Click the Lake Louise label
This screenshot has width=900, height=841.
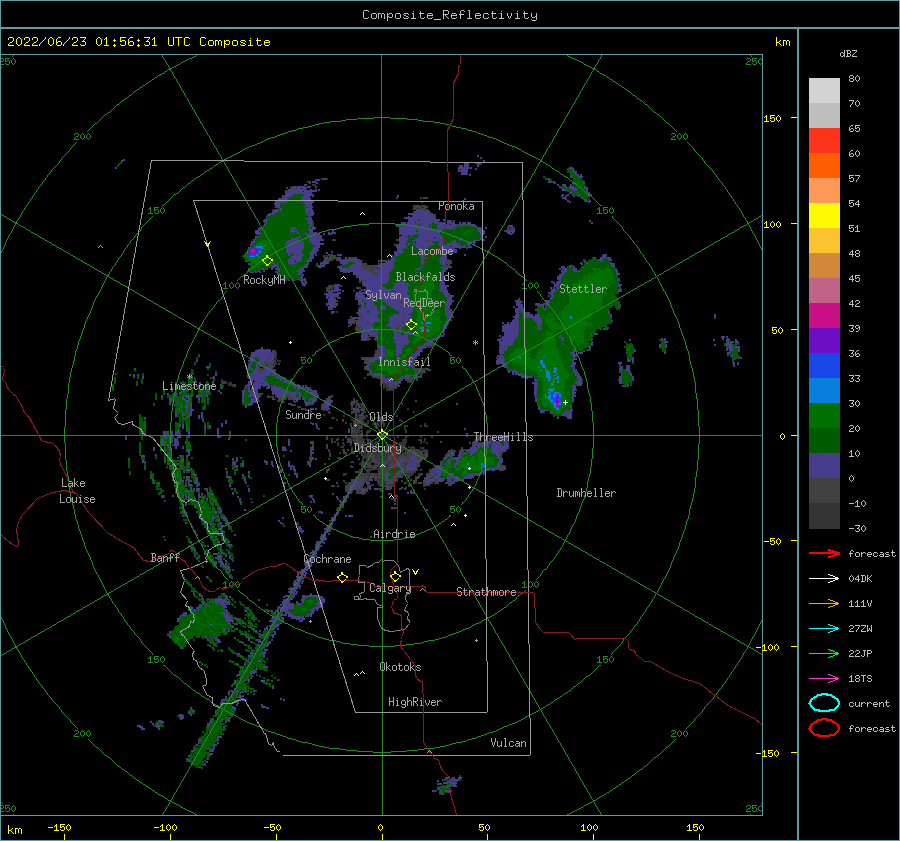tap(77, 491)
